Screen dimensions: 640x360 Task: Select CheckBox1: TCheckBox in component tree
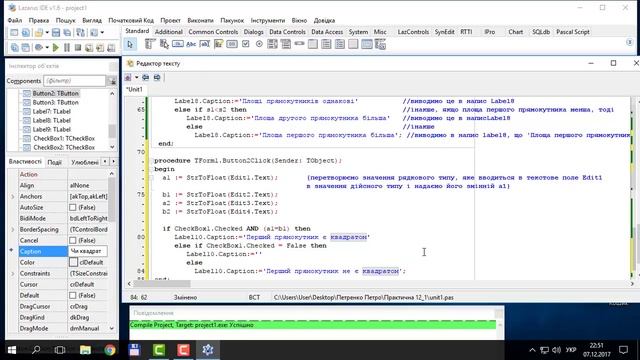pyautogui.click(x=64, y=138)
